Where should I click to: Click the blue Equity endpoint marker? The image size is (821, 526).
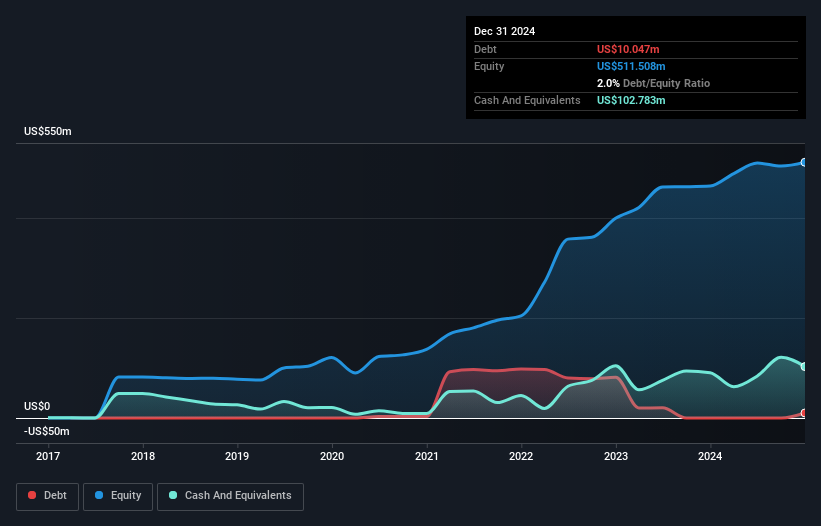point(804,163)
